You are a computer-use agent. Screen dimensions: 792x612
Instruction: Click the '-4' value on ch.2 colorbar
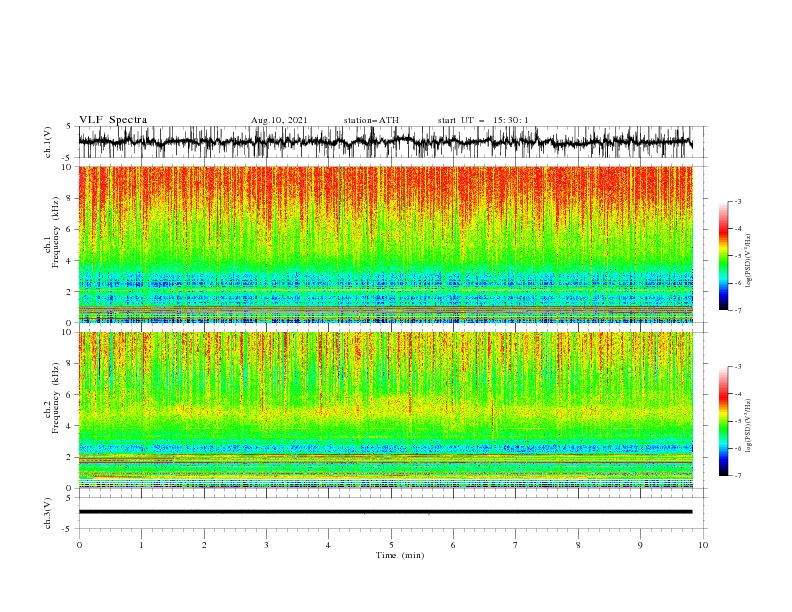click(737, 394)
